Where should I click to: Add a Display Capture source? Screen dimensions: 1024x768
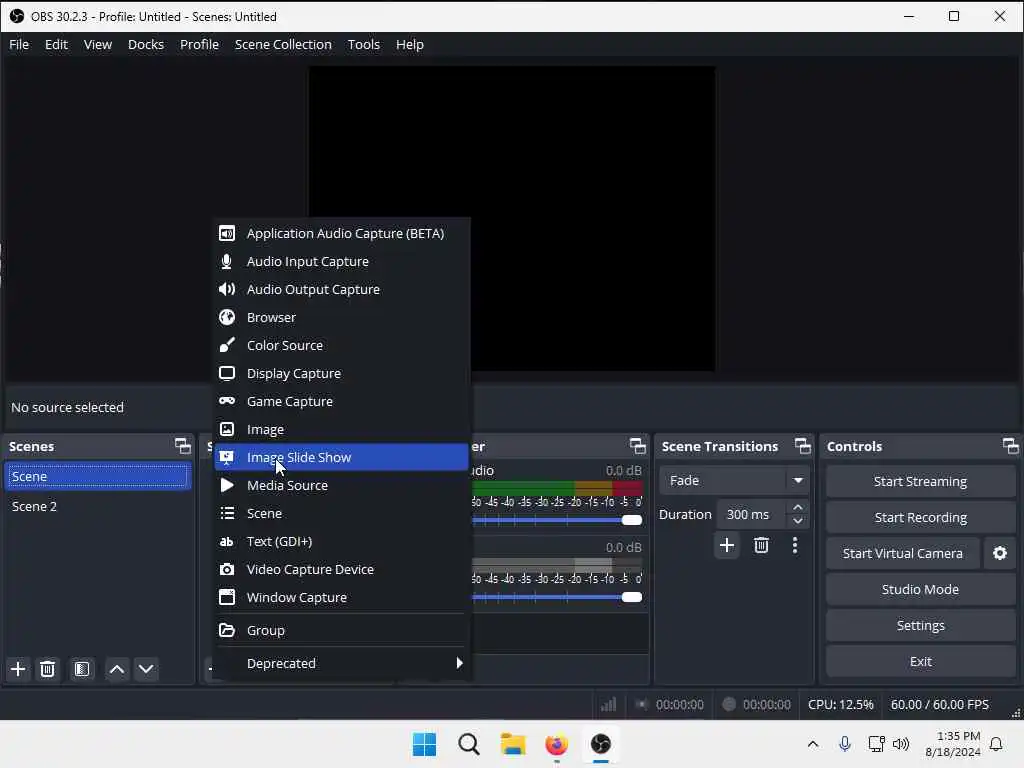(342, 374)
